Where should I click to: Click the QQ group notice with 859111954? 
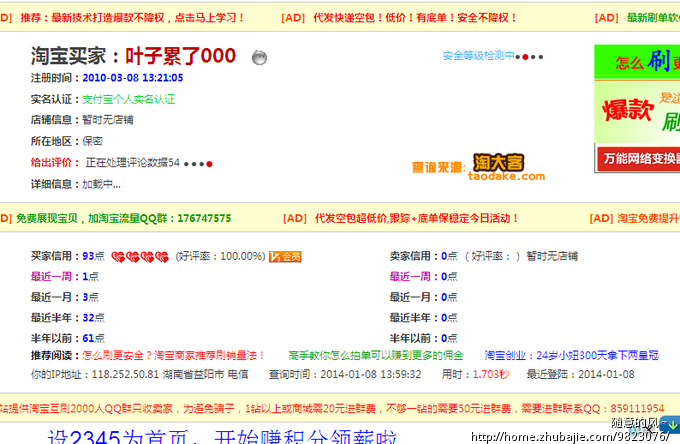(332, 408)
